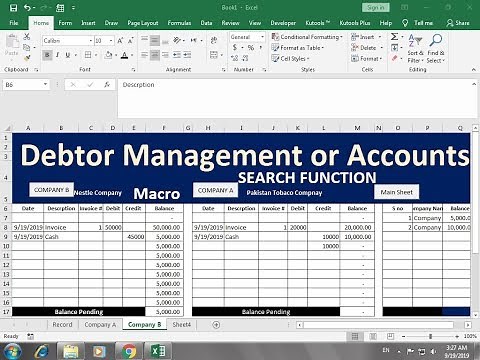
Task: Switch to the Developer ribbon tab
Action: [x=283, y=23]
